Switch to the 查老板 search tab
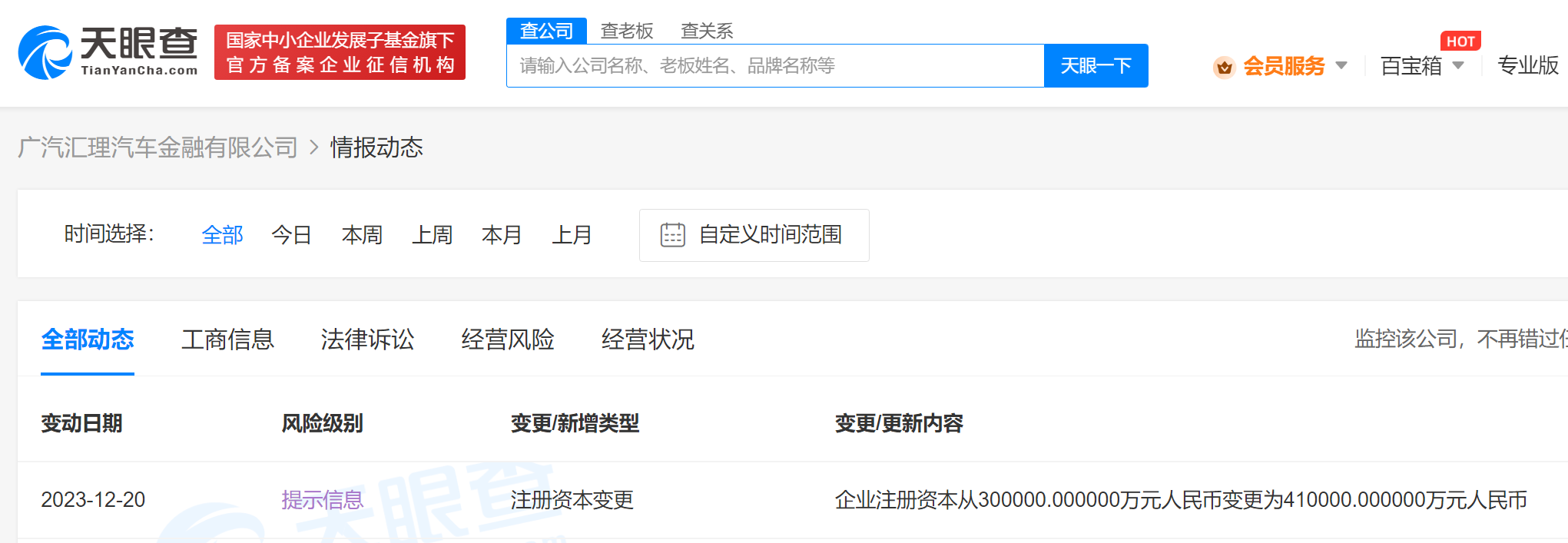This screenshot has width=1568, height=543. 626,31
